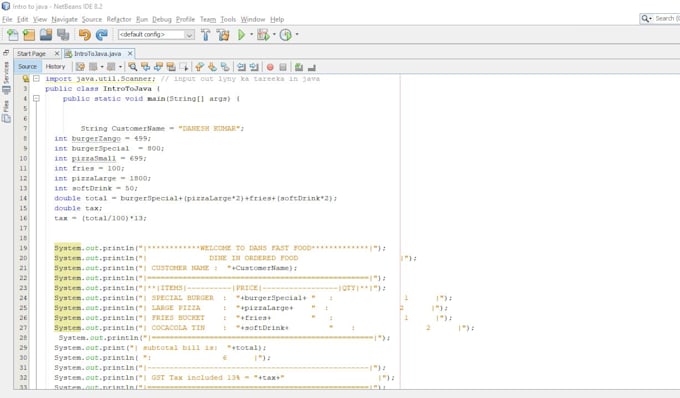The image size is (680, 398).
Task: Open the Profile menu
Action: [185, 20]
